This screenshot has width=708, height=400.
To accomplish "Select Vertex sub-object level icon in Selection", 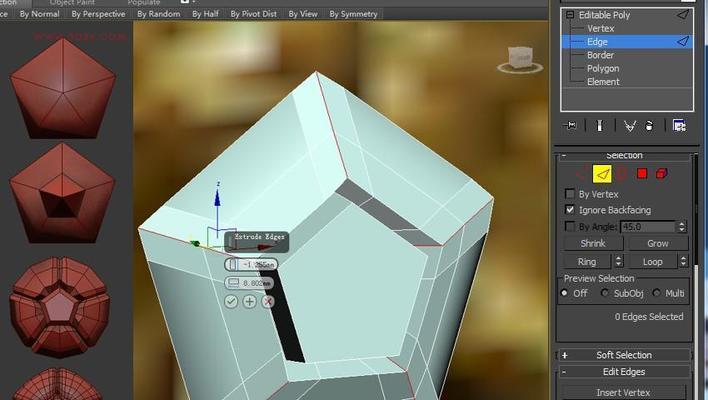I will [x=581, y=174].
